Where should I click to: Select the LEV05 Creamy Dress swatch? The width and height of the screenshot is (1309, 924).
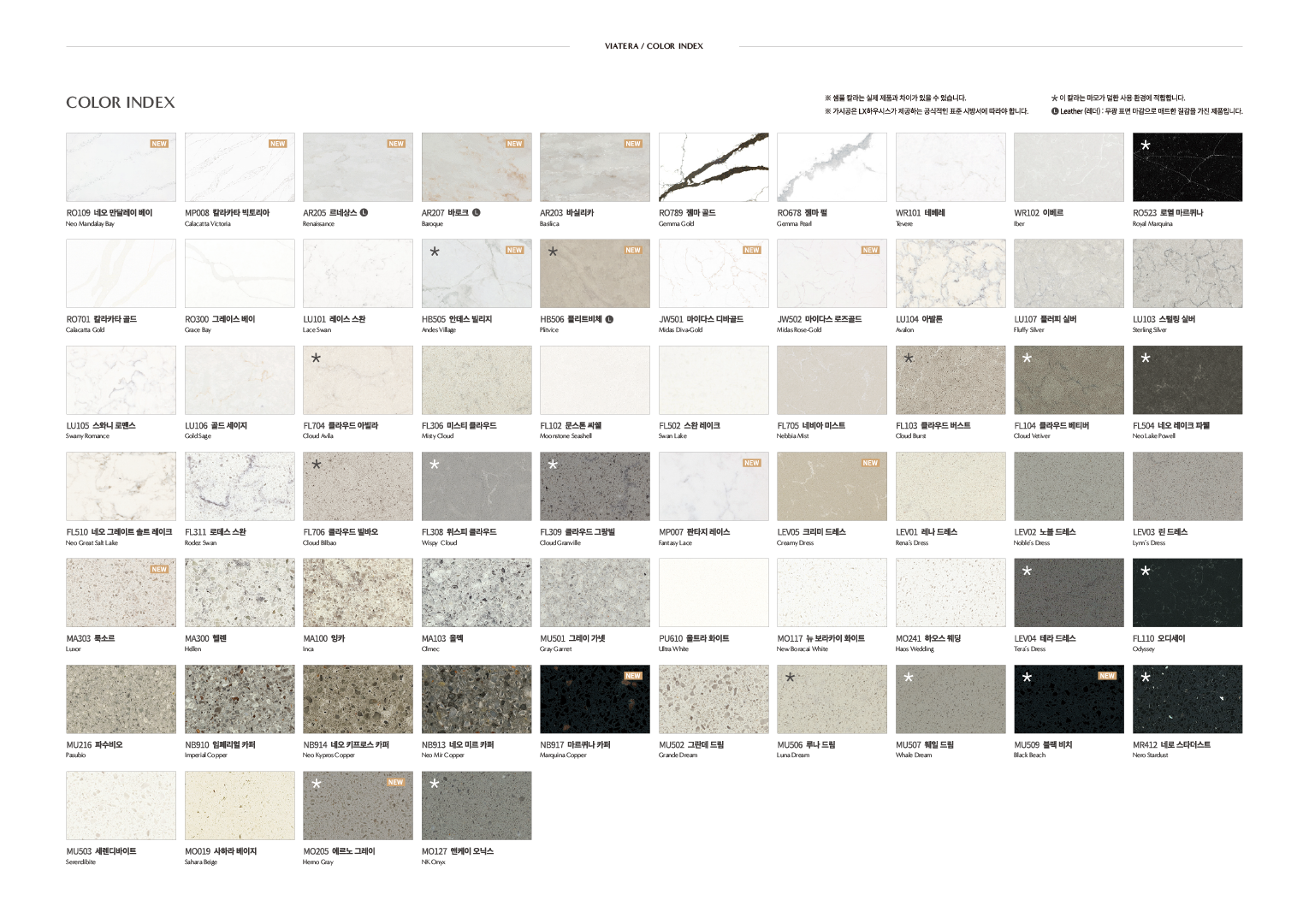832,486
